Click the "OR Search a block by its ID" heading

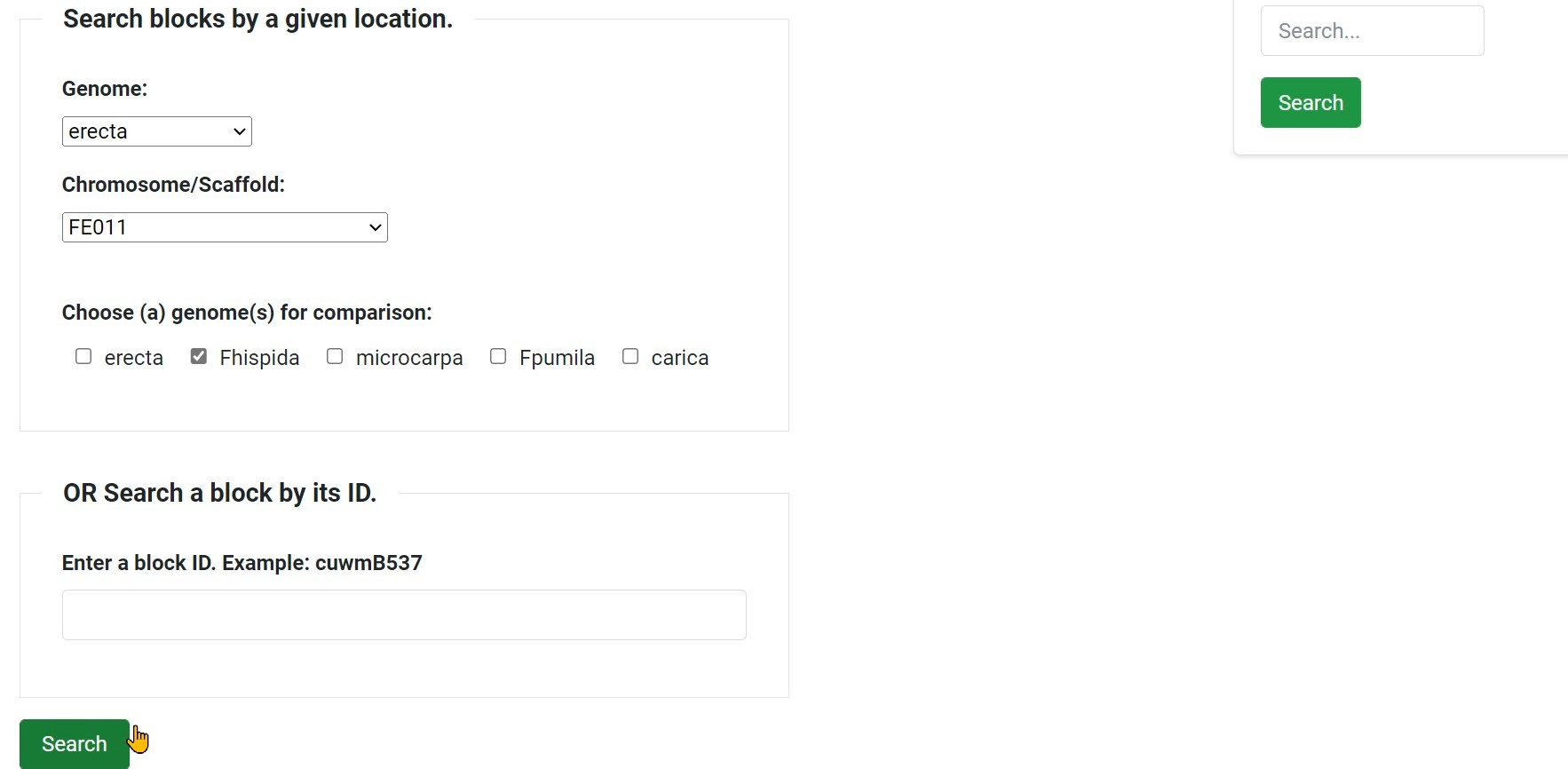219,493
